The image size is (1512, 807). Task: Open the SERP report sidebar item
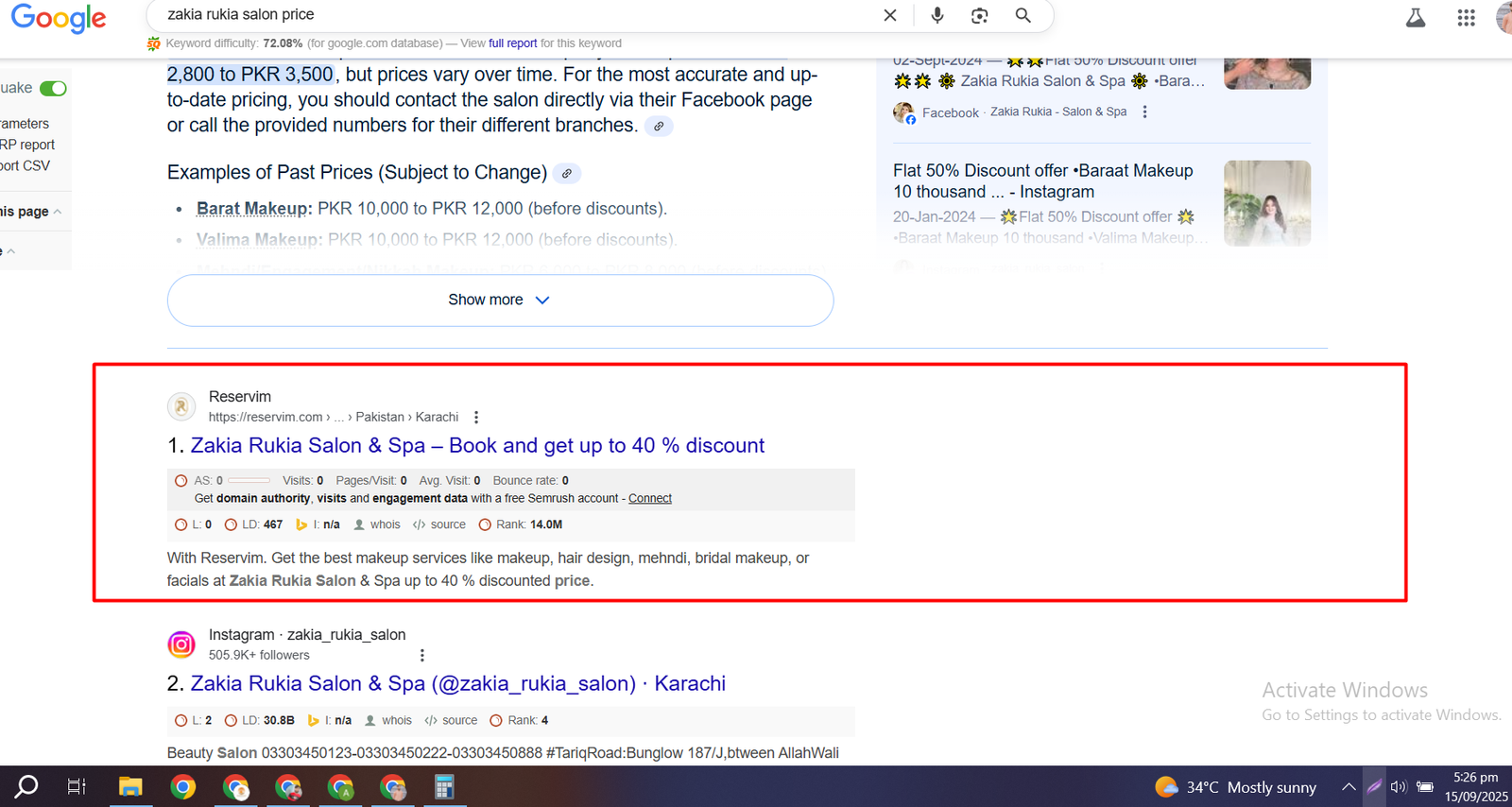[28, 146]
